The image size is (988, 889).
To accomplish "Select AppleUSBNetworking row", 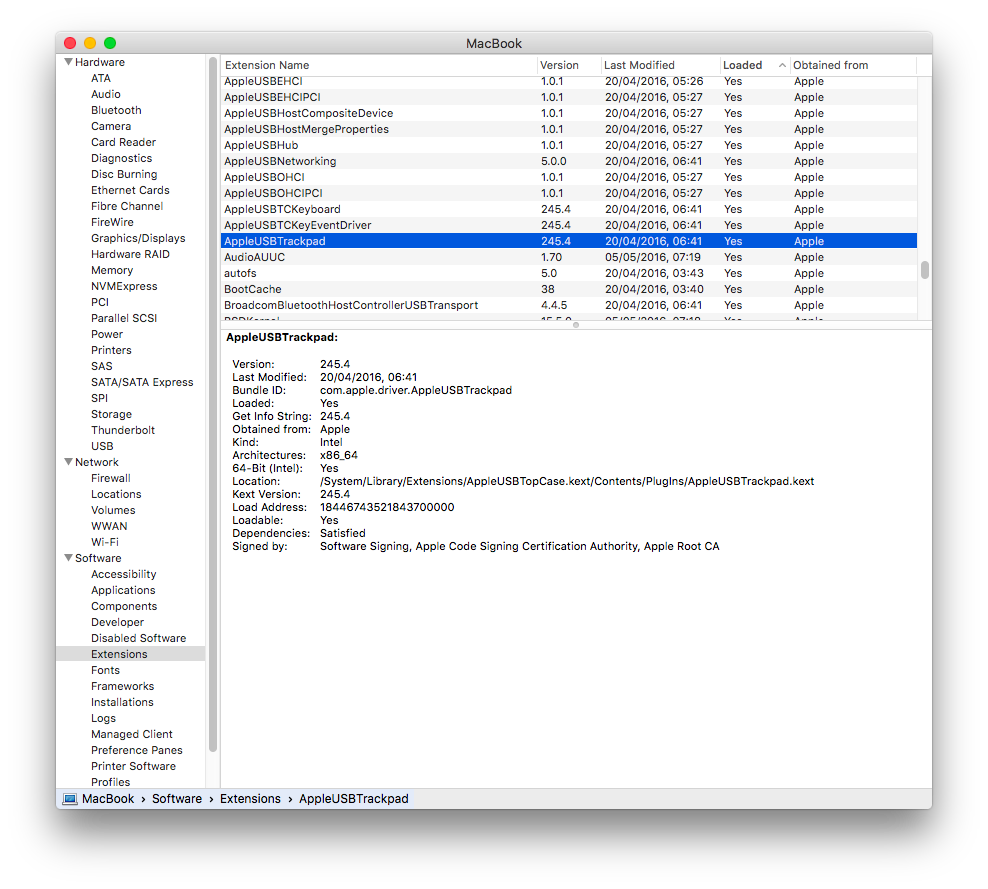I will click(569, 161).
